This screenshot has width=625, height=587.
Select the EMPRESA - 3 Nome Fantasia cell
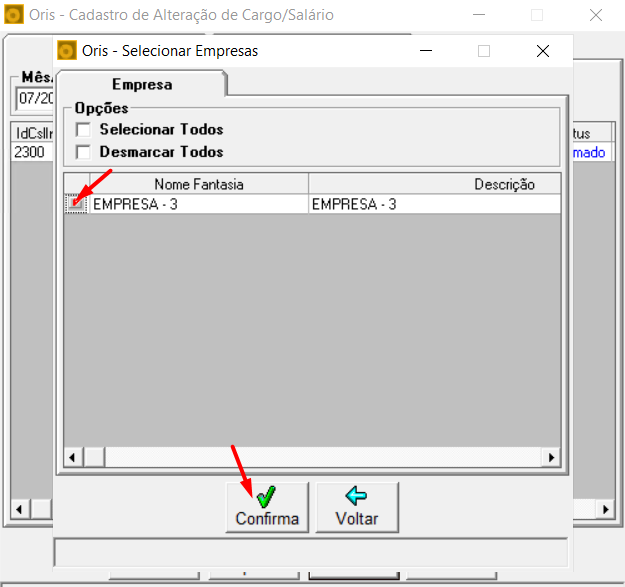pyautogui.click(x=199, y=204)
